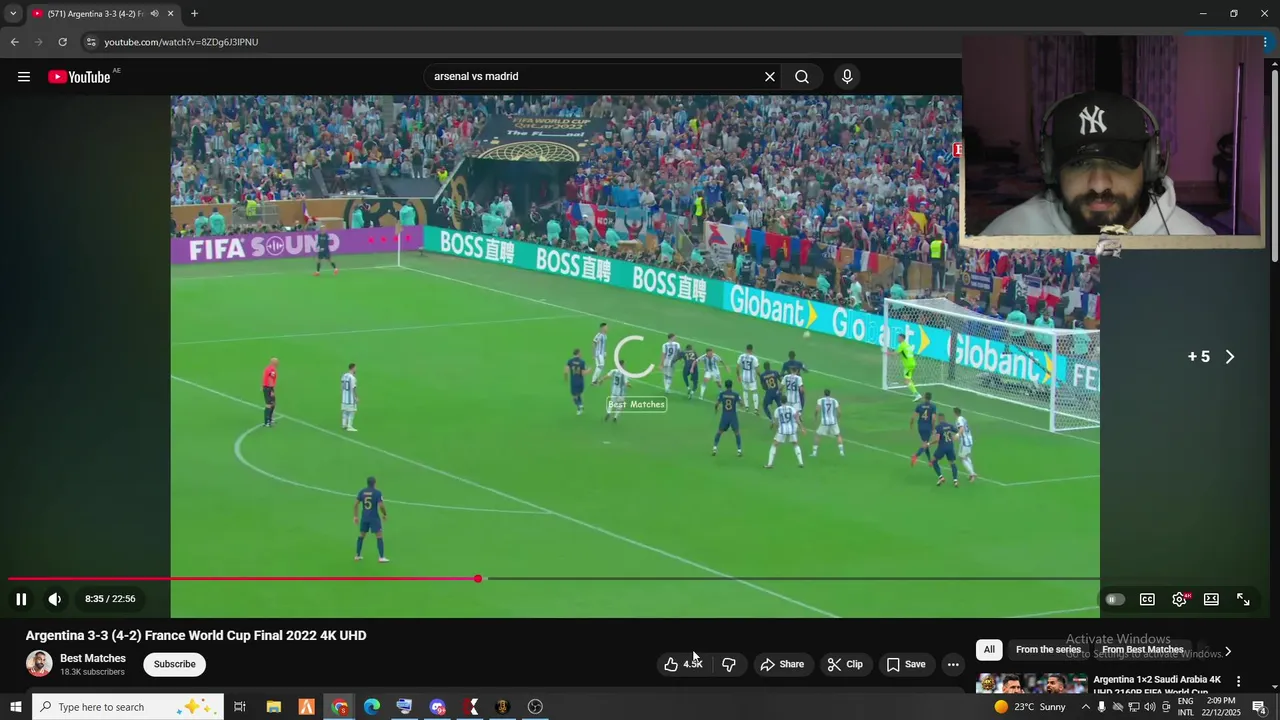
Task: Reload the page
Action: point(62,42)
